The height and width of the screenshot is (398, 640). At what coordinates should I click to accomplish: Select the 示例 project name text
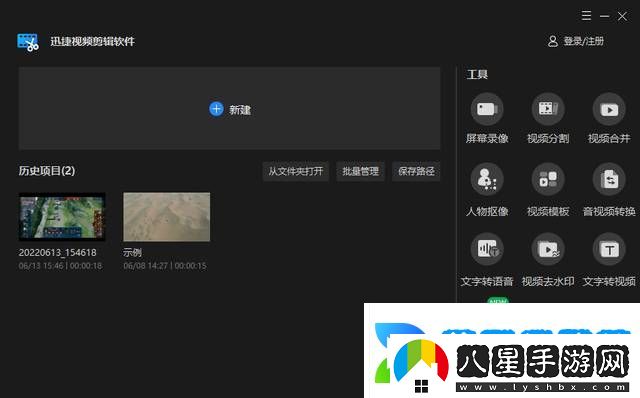[132, 253]
